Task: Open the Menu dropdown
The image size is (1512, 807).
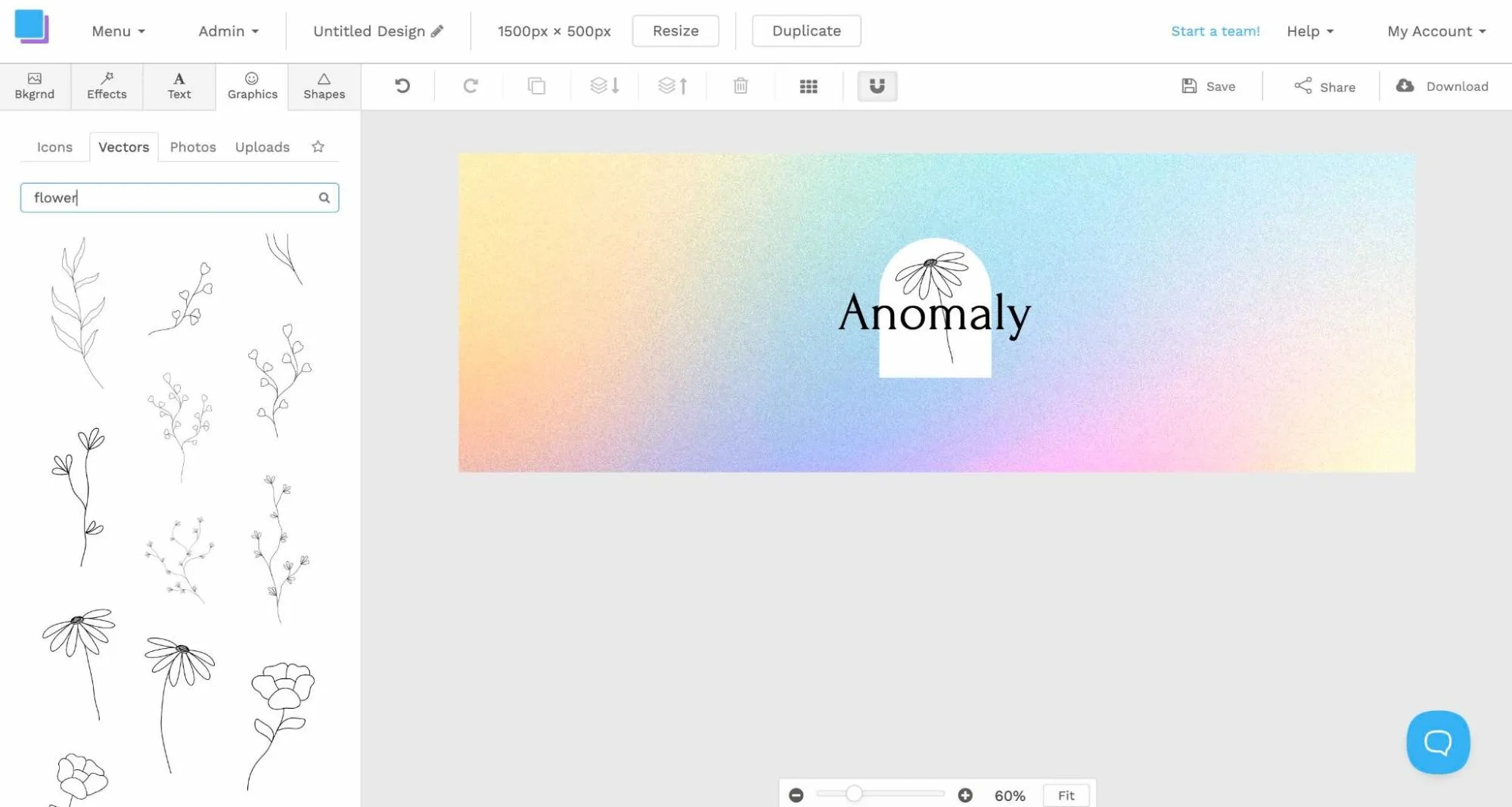Action: click(118, 31)
